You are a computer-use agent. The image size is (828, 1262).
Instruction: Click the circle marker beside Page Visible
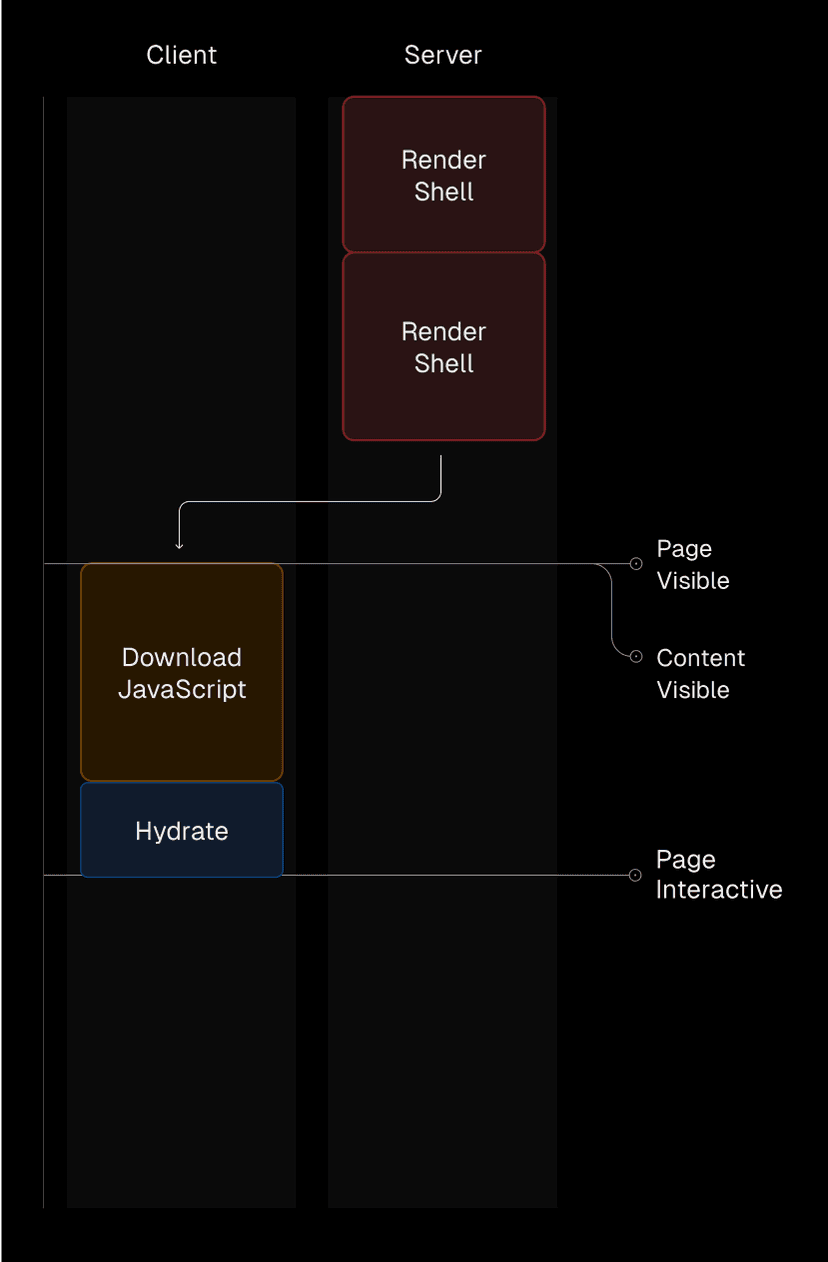(x=636, y=563)
